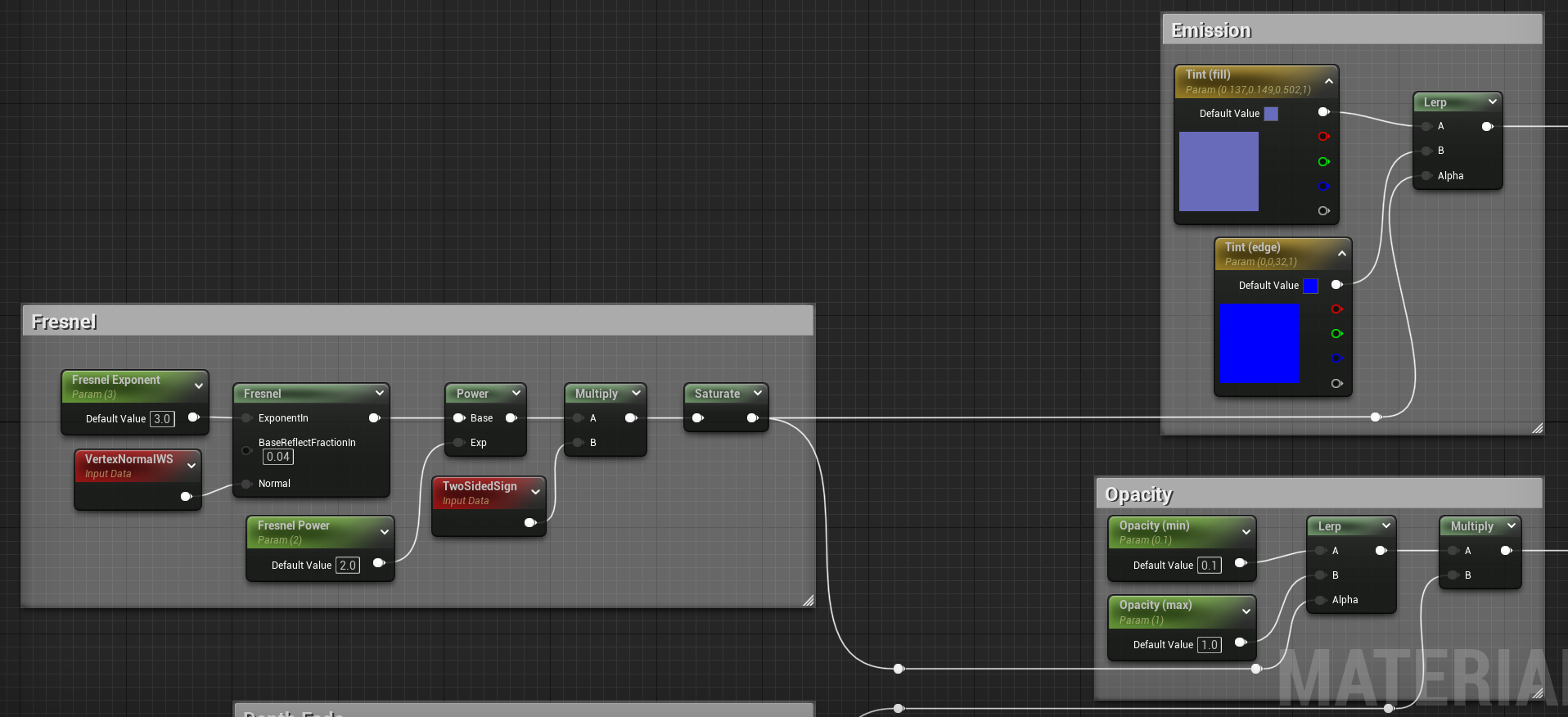Expand the Saturate node chevron
This screenshot has width=1568, height=717.
[757, 393]
